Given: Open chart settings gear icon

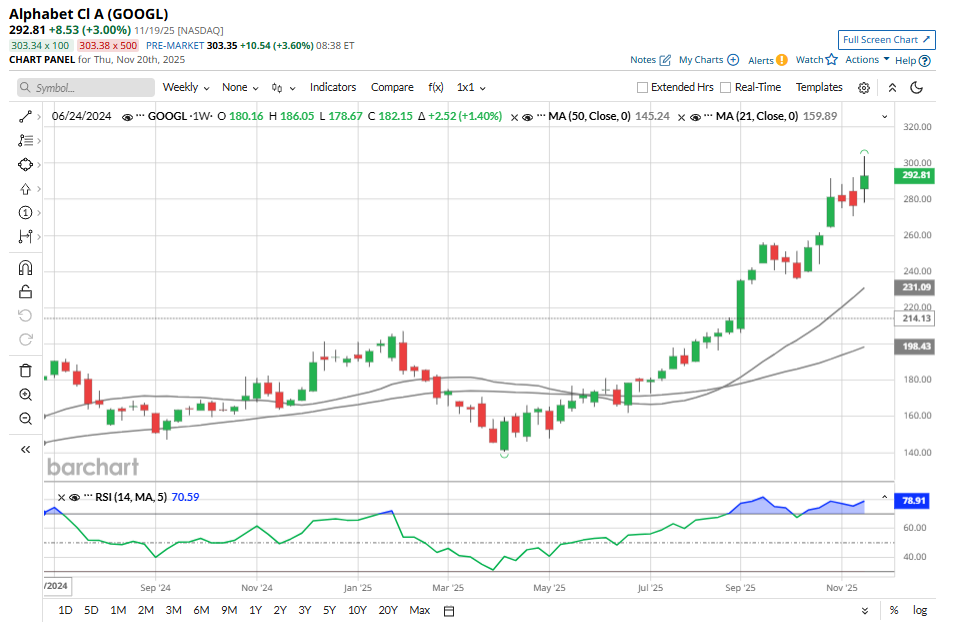Looking at the screenshot, I should (864, 88).
